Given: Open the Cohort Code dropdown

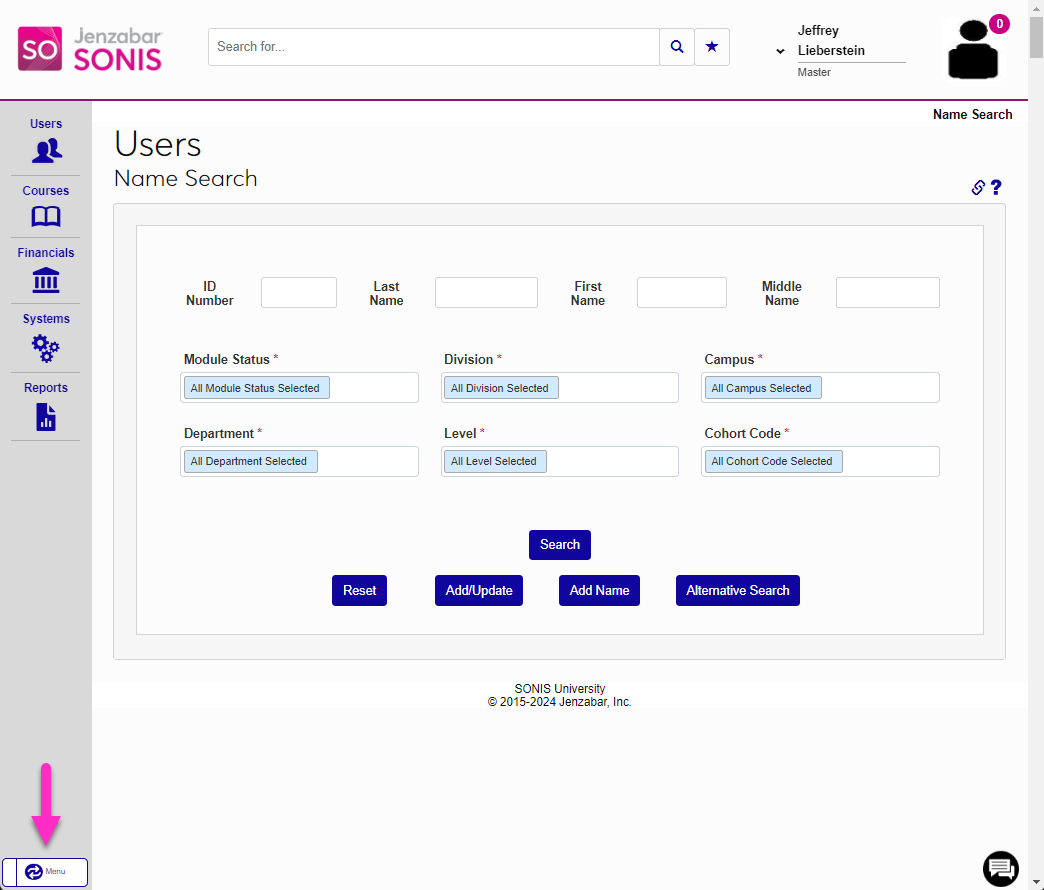Looking at the screenshot, I should coord(820,461).
